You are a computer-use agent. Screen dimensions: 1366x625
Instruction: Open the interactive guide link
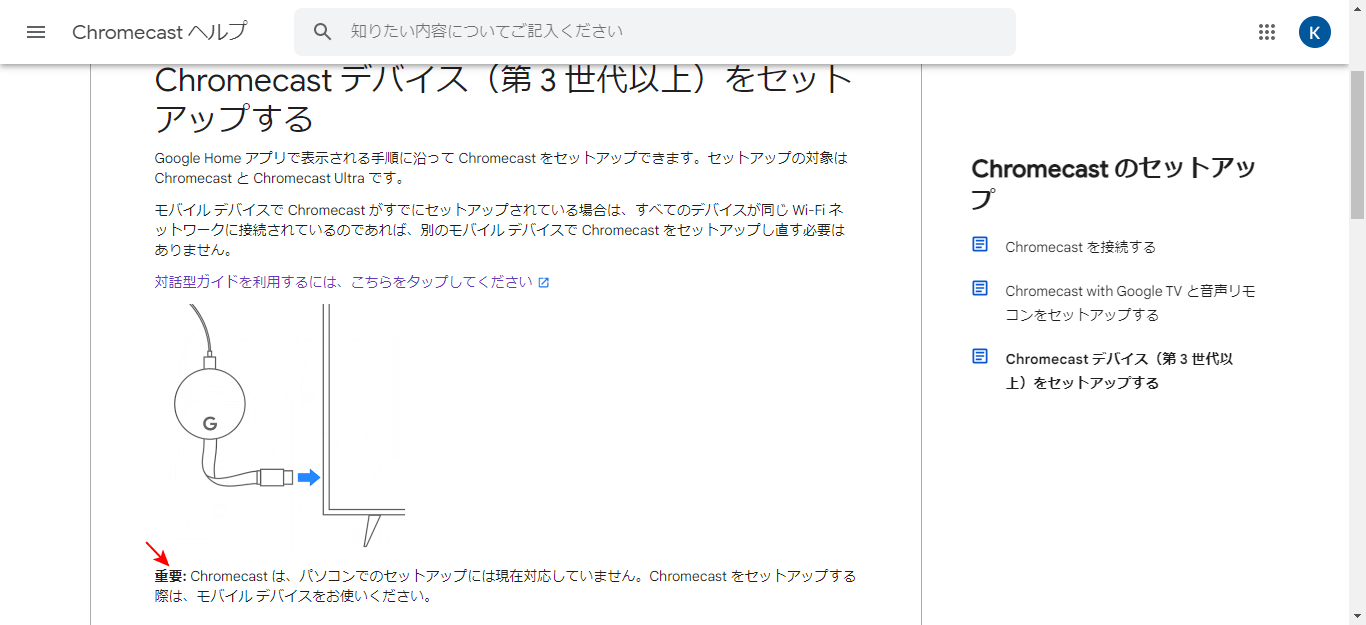tap(344, 282)
